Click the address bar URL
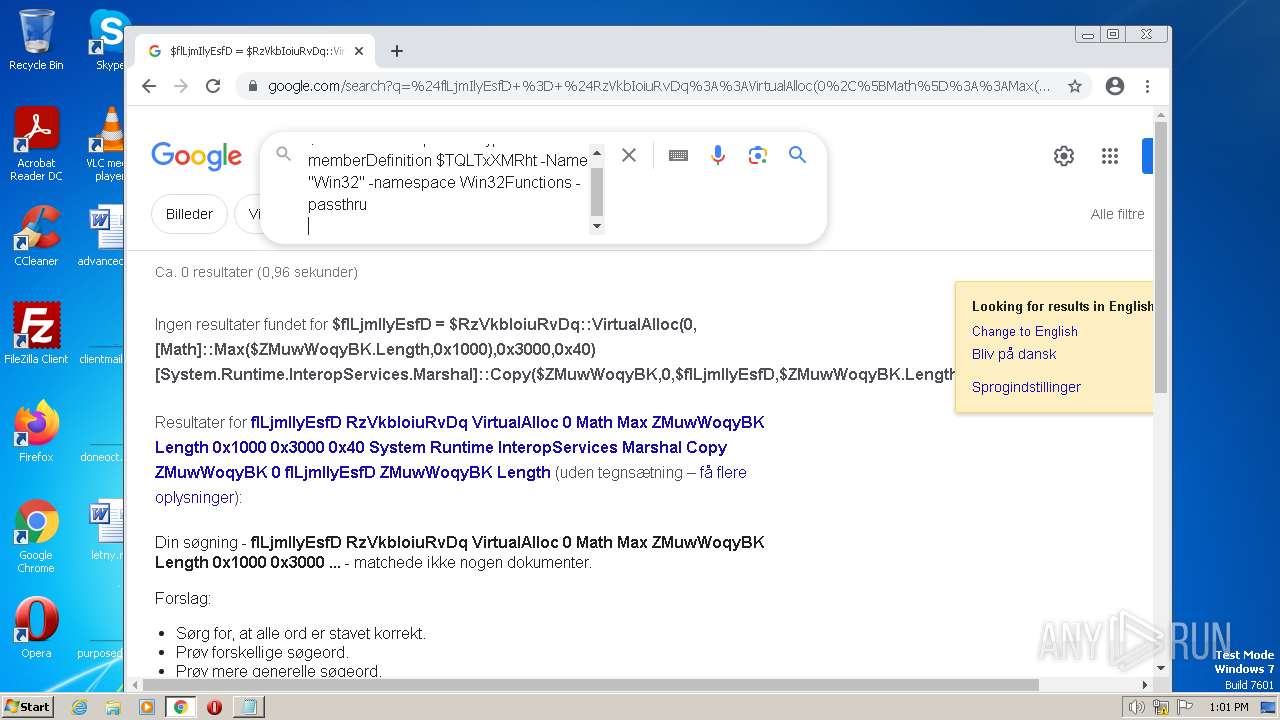 coord(659,86)
